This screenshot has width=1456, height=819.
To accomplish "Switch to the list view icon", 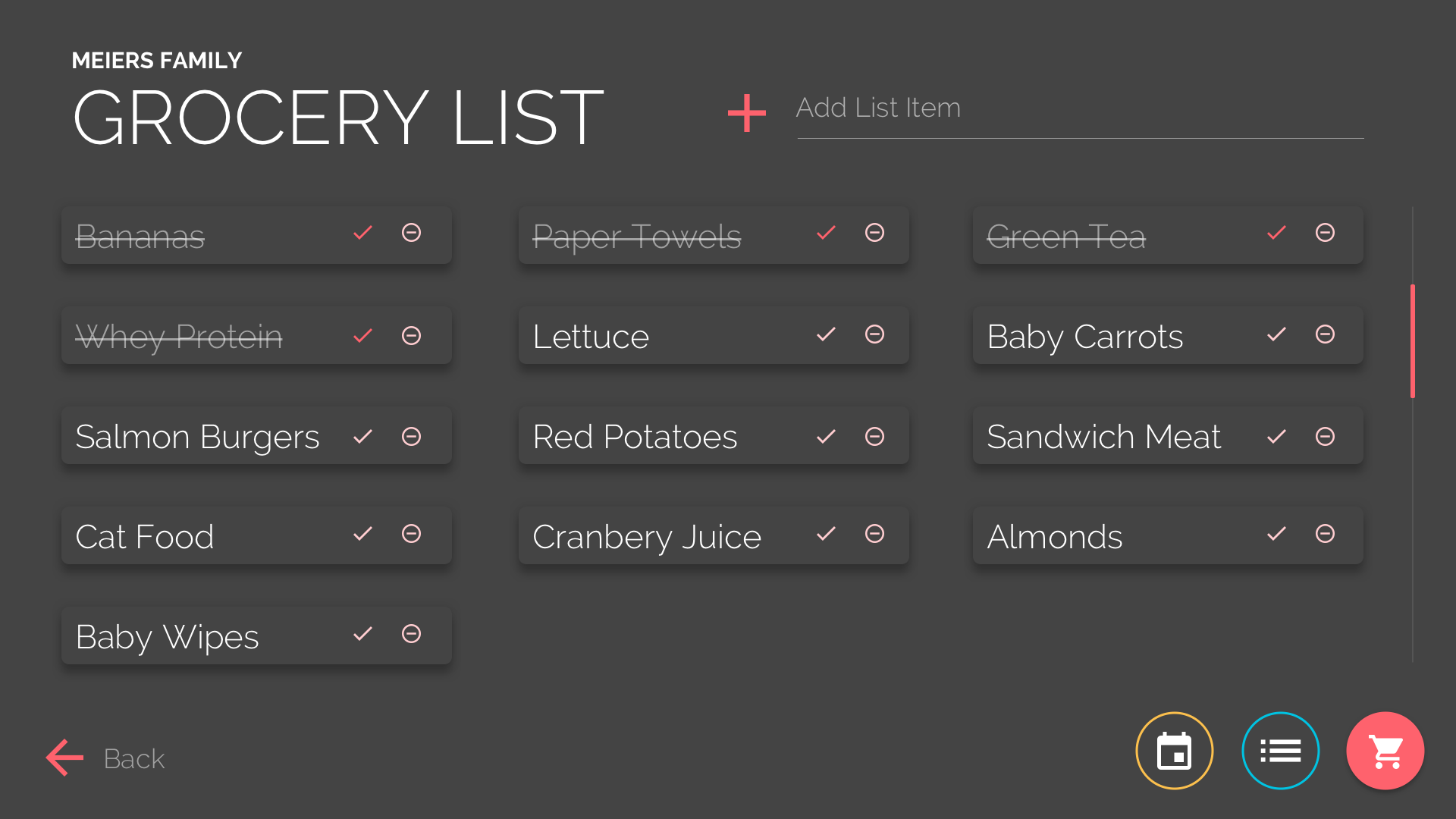I will [x=1280, y=751].
